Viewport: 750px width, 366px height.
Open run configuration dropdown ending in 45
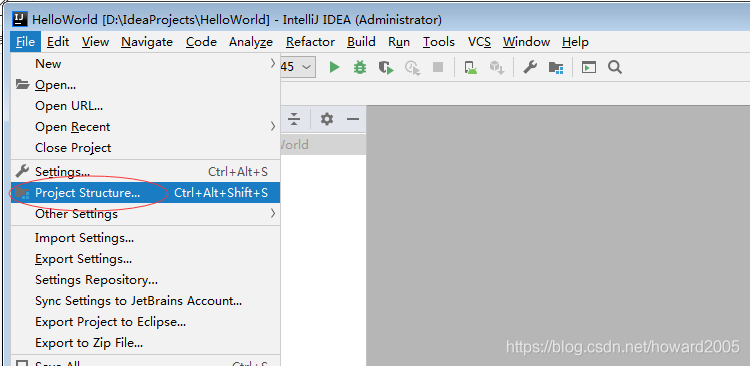[x=298, y=67]
